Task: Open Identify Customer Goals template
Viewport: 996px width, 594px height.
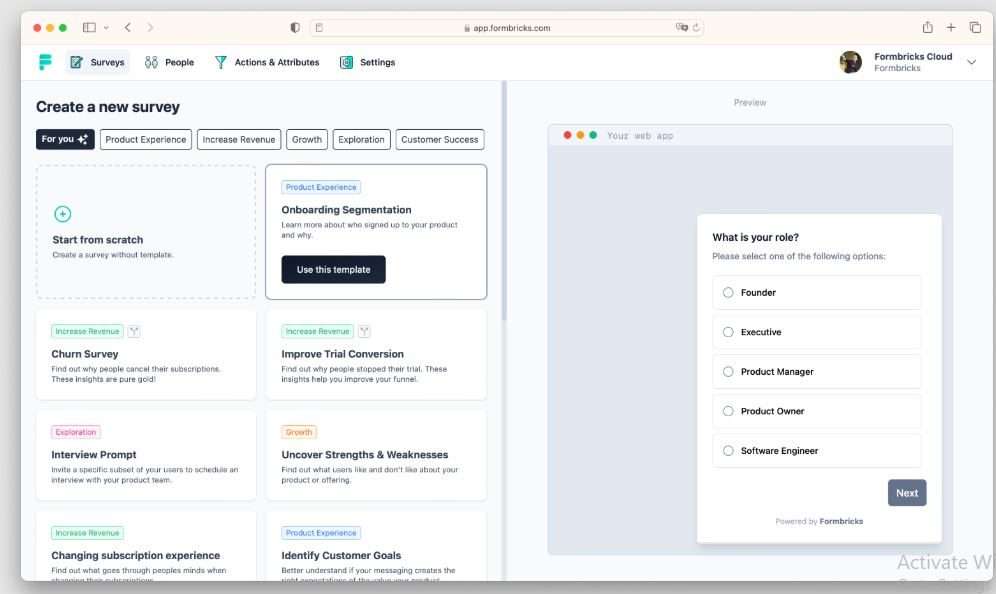Action: 376,546
